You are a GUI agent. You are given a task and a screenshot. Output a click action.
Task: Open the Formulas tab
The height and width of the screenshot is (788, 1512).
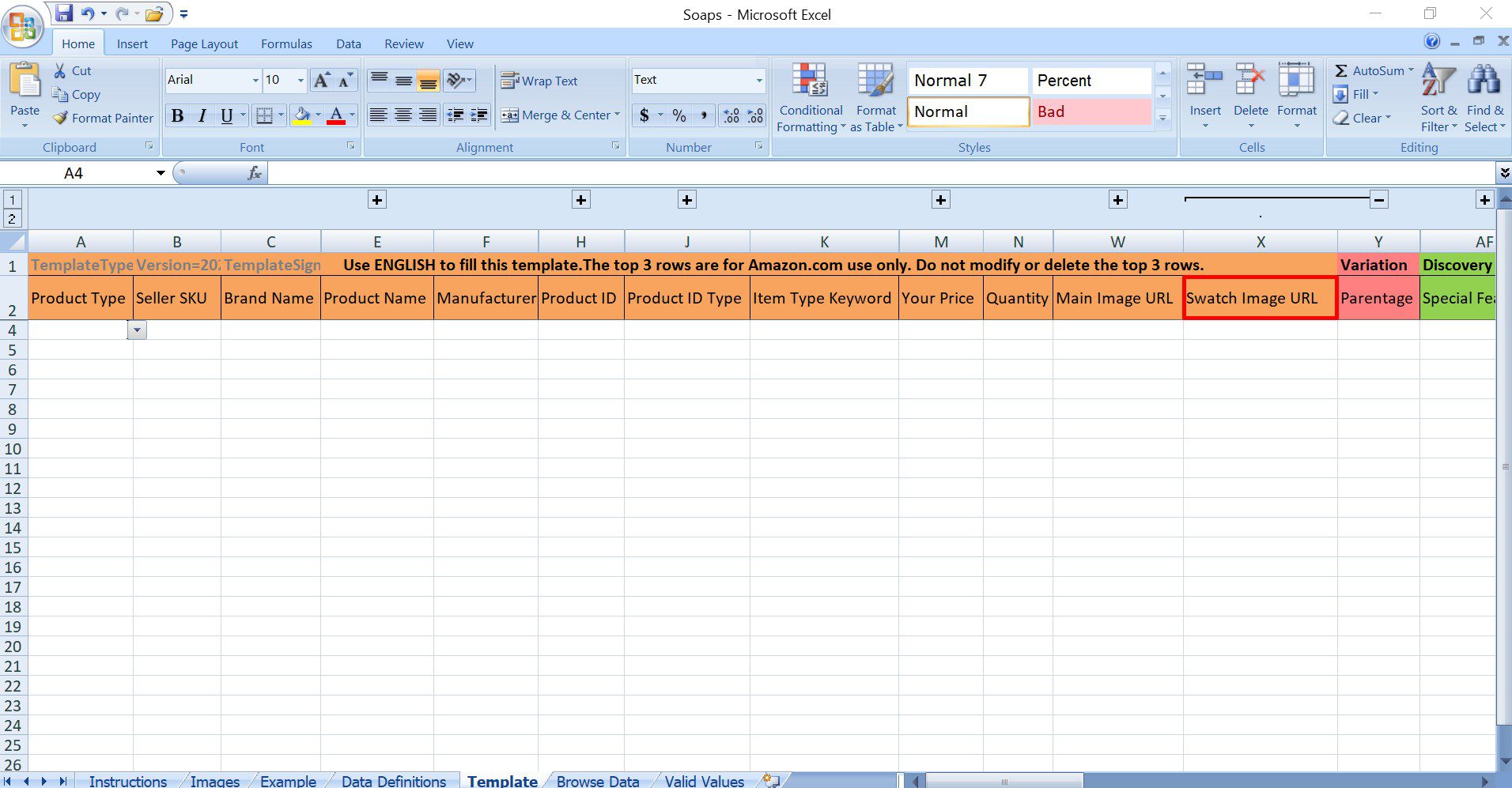click(286, 44)
